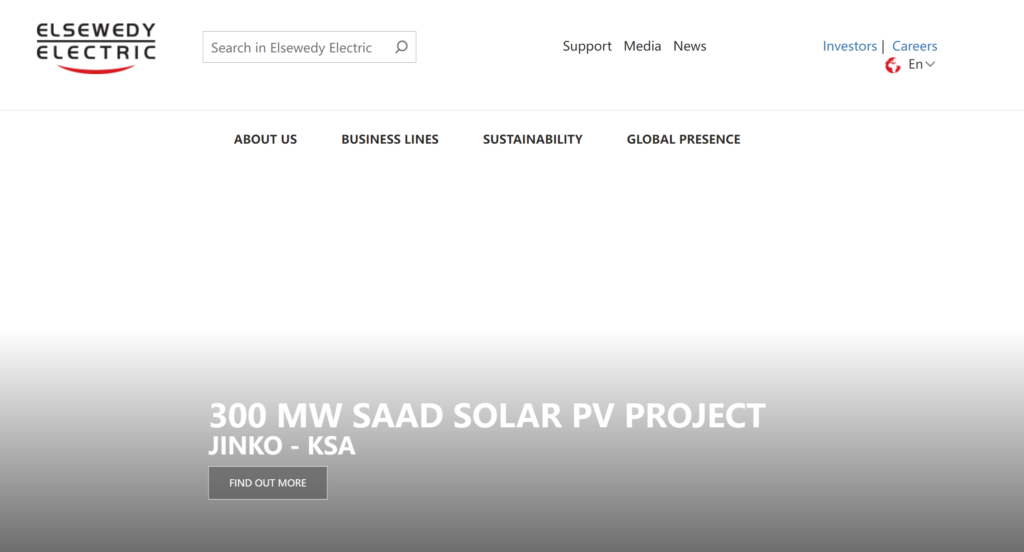Focus the Search in Elsewedy Electric field
This screenshot has width=1024, height=552.
tap(309, 47)
